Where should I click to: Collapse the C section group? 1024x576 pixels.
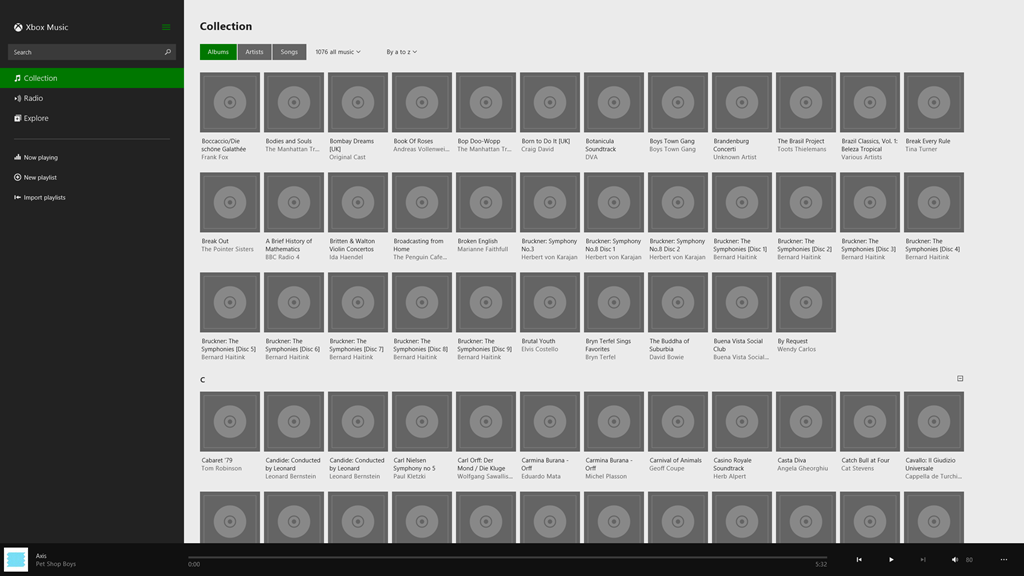coord(960,379)
